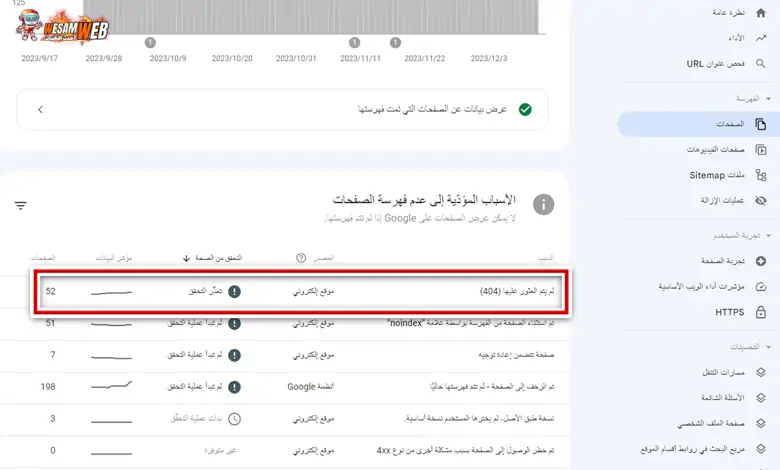780x470 pixels.
Task: Open the Performance trend-line icon
Action: [761, 38]
